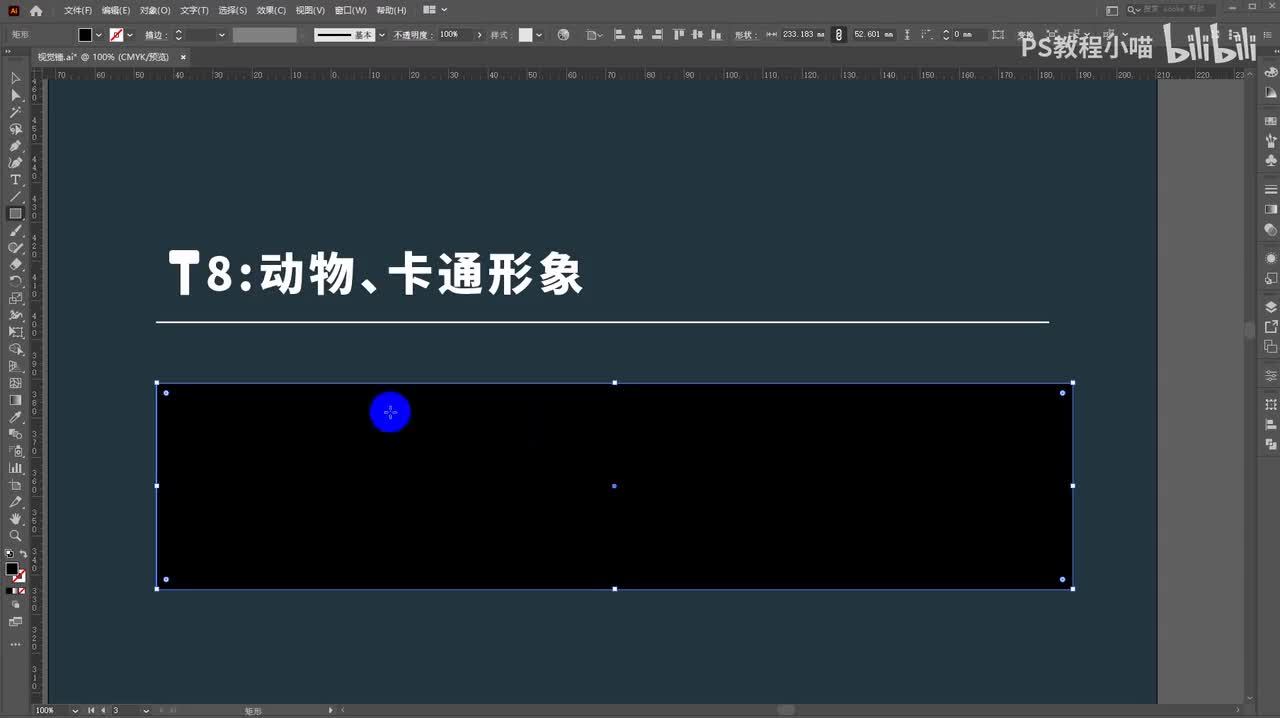Select the Curvature tool

[x=15, y=162]
